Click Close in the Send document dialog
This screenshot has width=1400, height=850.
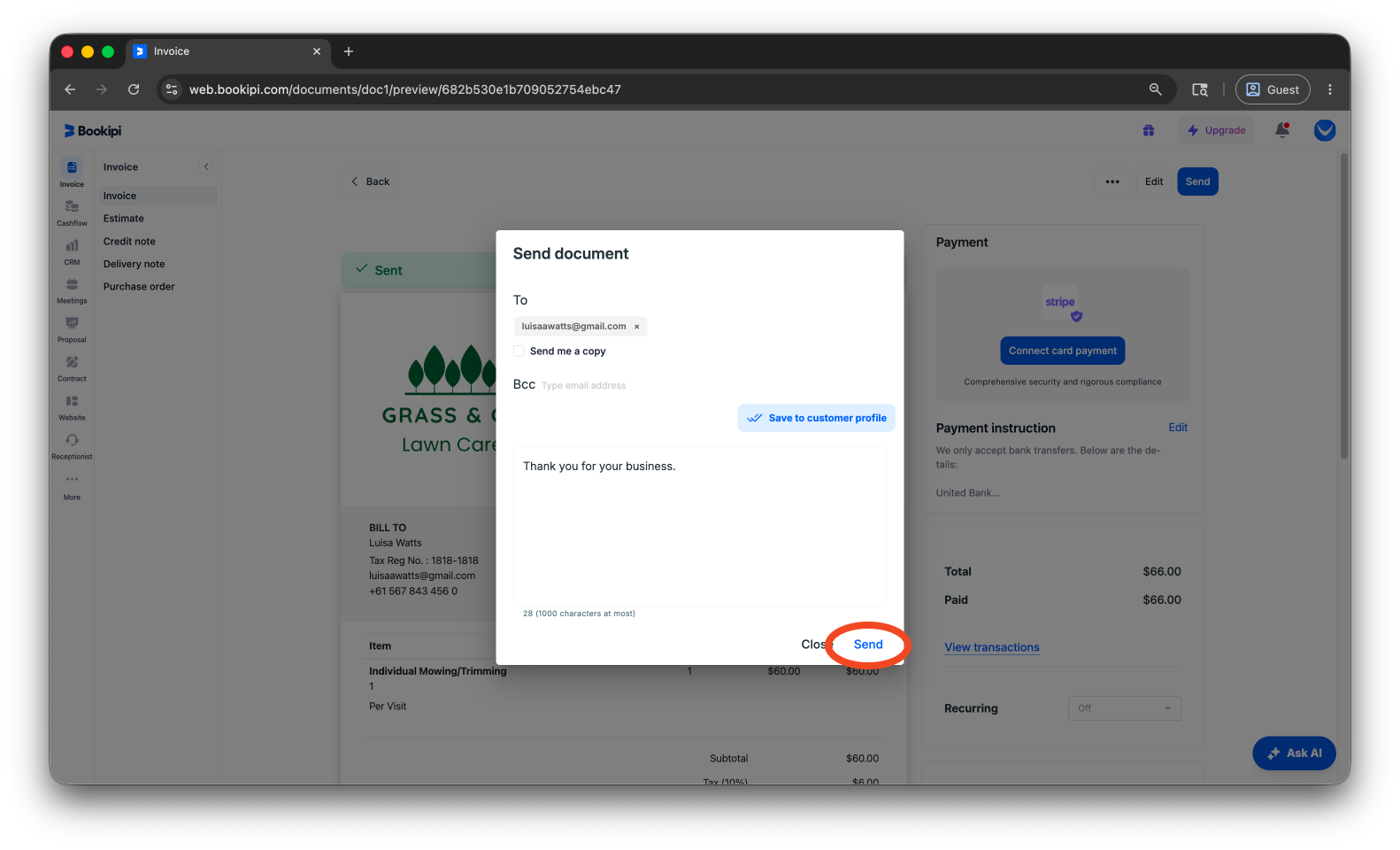tap(815, 645)
